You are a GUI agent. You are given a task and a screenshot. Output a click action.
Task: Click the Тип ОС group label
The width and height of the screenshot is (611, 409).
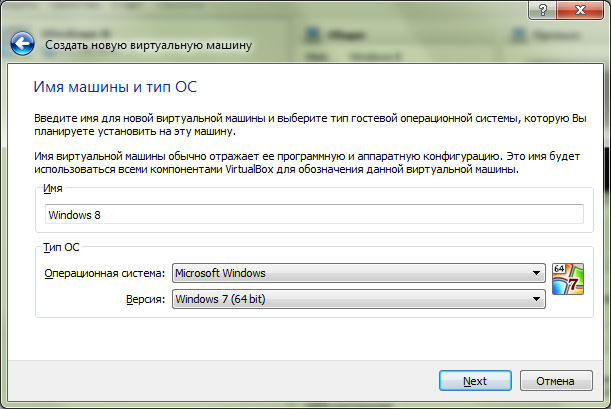pos(61,247)
